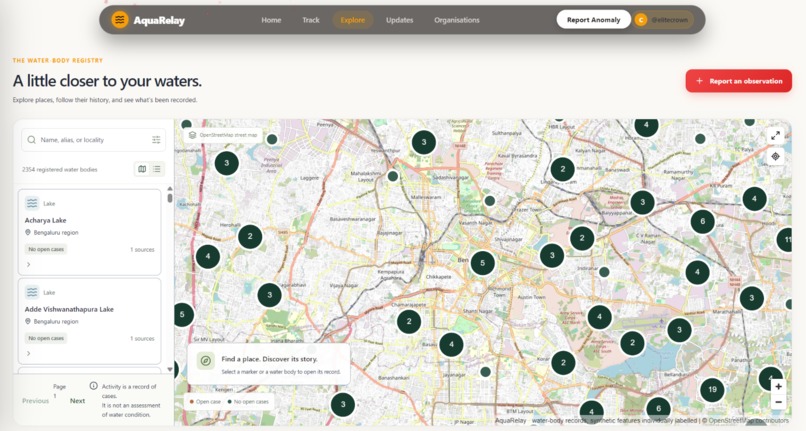Open the Updates nav item
Image resolution: width=806 pixels, height=431 pixels.
click(399, 20)
